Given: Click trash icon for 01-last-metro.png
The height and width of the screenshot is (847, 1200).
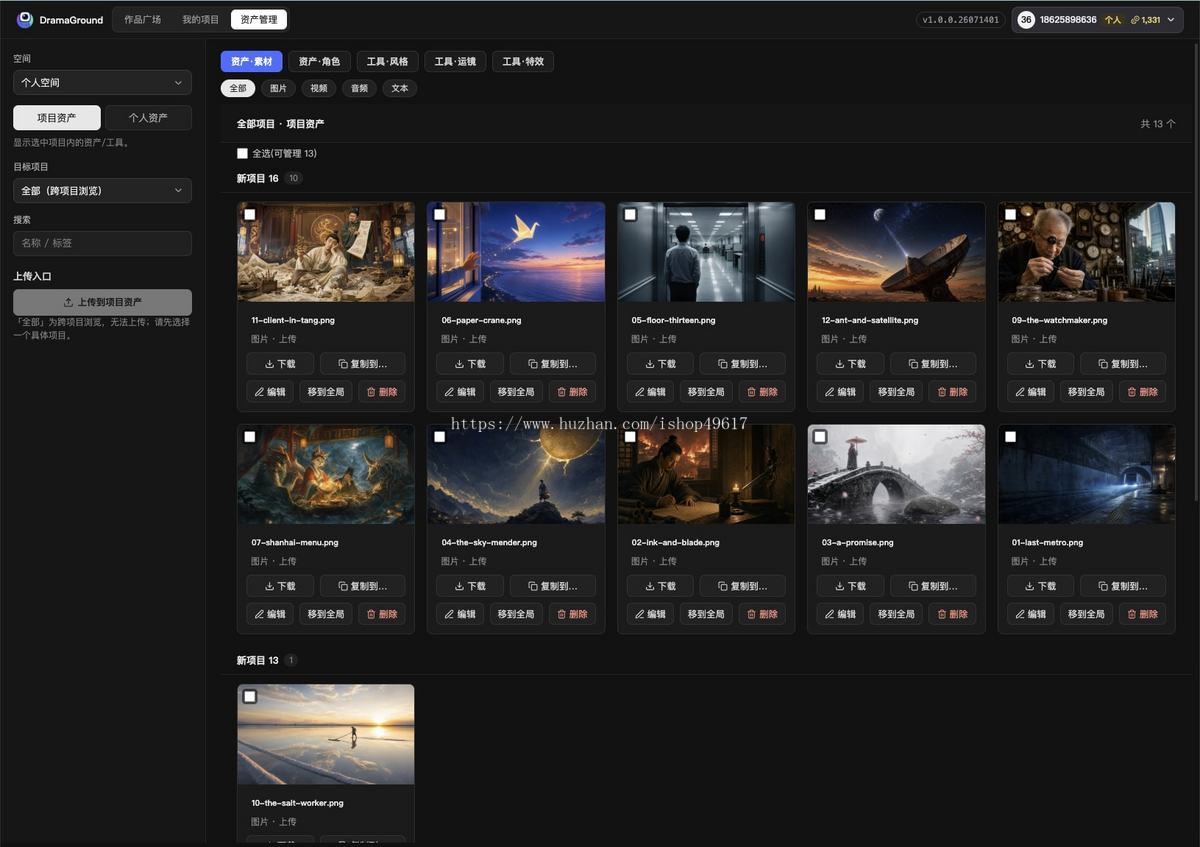Looking at the screenshot, I should (1132, 614).
